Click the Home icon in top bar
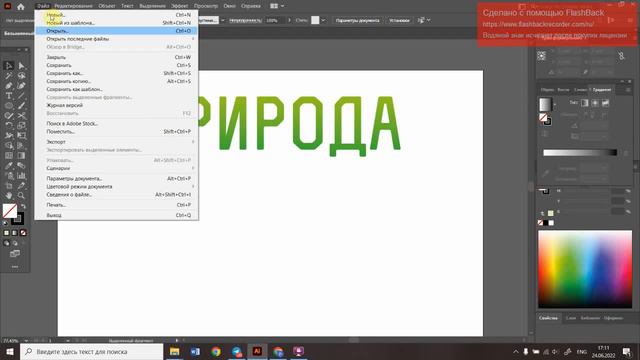This screenshot has width=640, height=360. pos(20,6)
